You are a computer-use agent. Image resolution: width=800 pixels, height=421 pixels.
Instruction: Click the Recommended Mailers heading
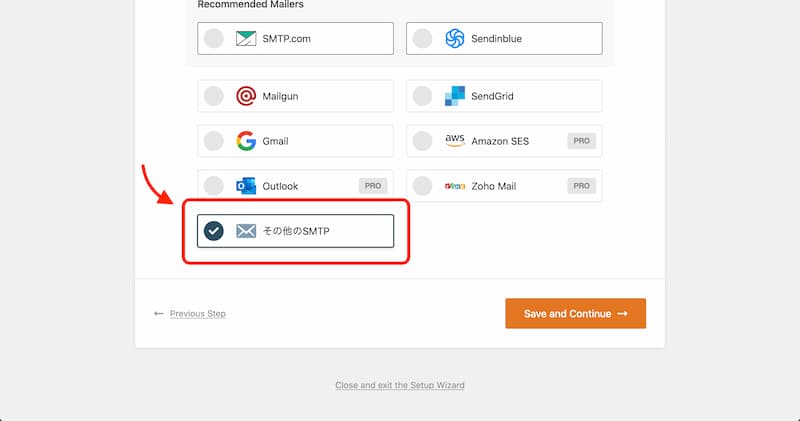[x=251, y=4]
